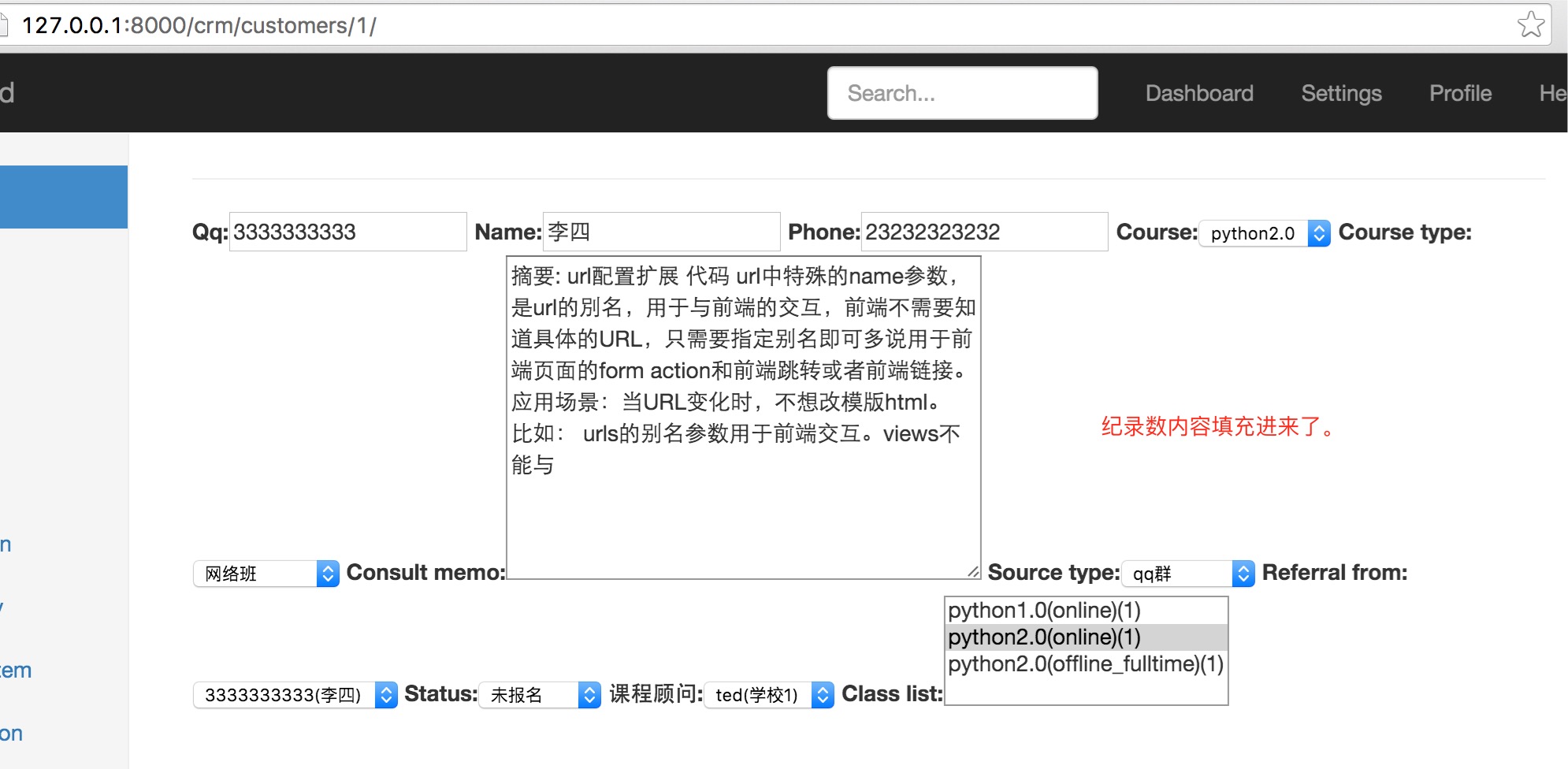Click inside the Consult memo textarea
1568x769 pixels.
[x=743, y=418]
